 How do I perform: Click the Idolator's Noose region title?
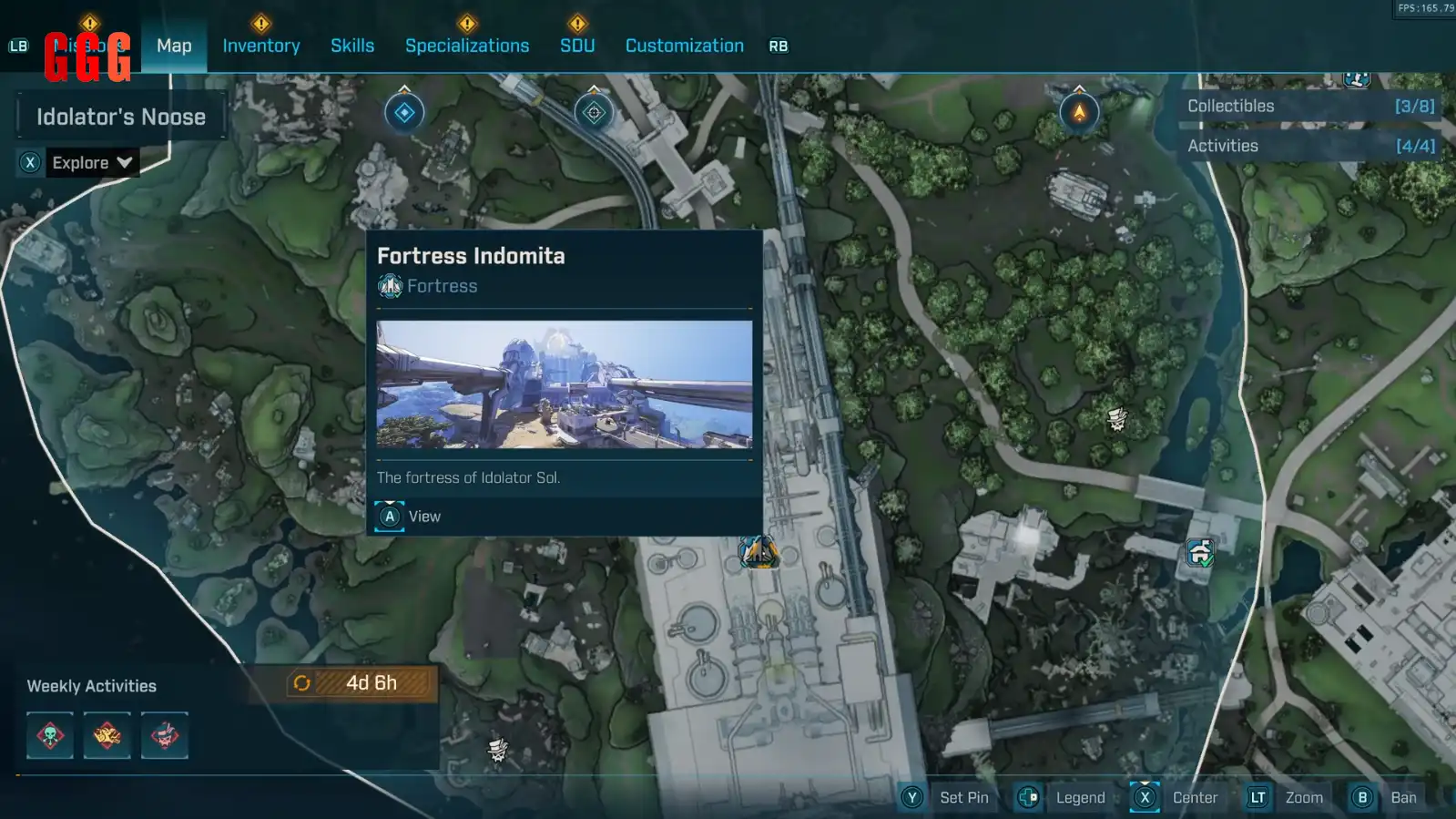(x=121, y=117)
